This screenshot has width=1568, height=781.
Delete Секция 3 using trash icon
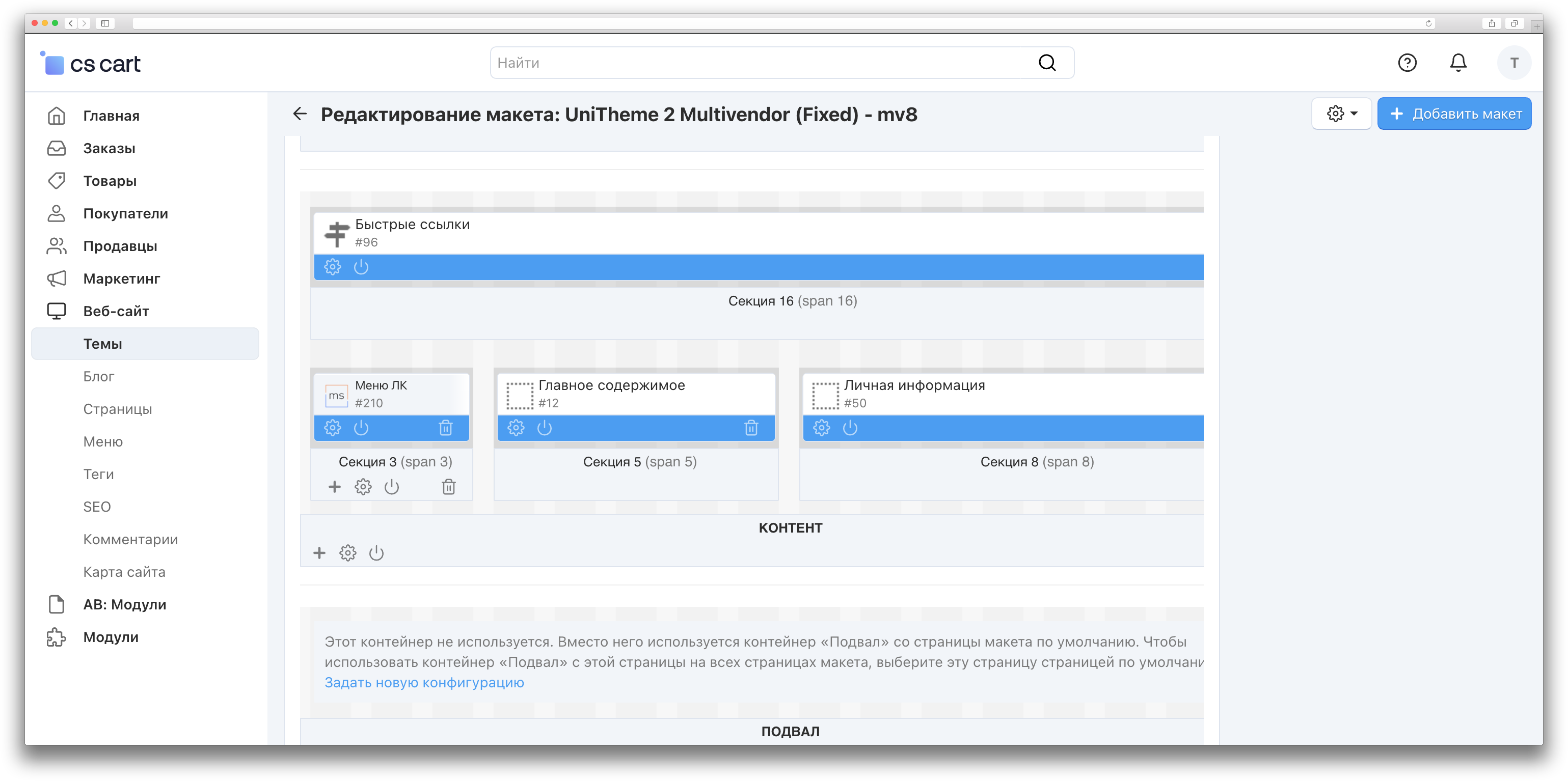(449, 487)
